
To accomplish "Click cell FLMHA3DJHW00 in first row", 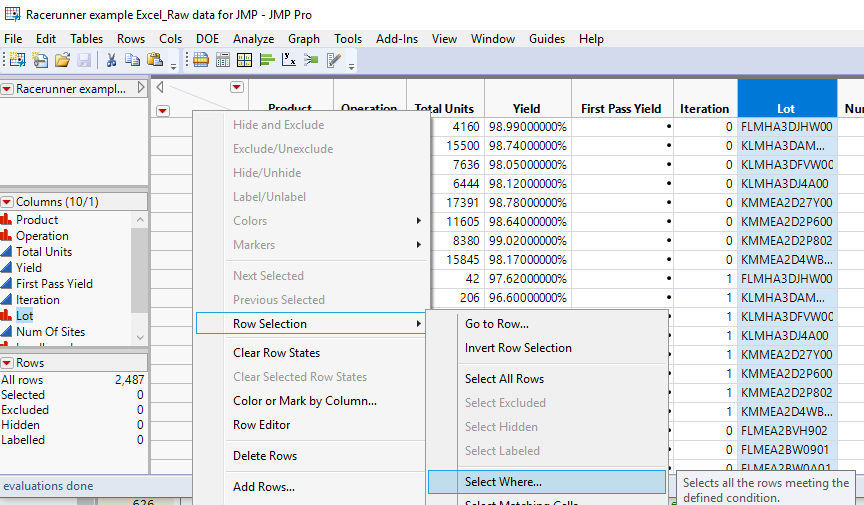I will [787, 127].
